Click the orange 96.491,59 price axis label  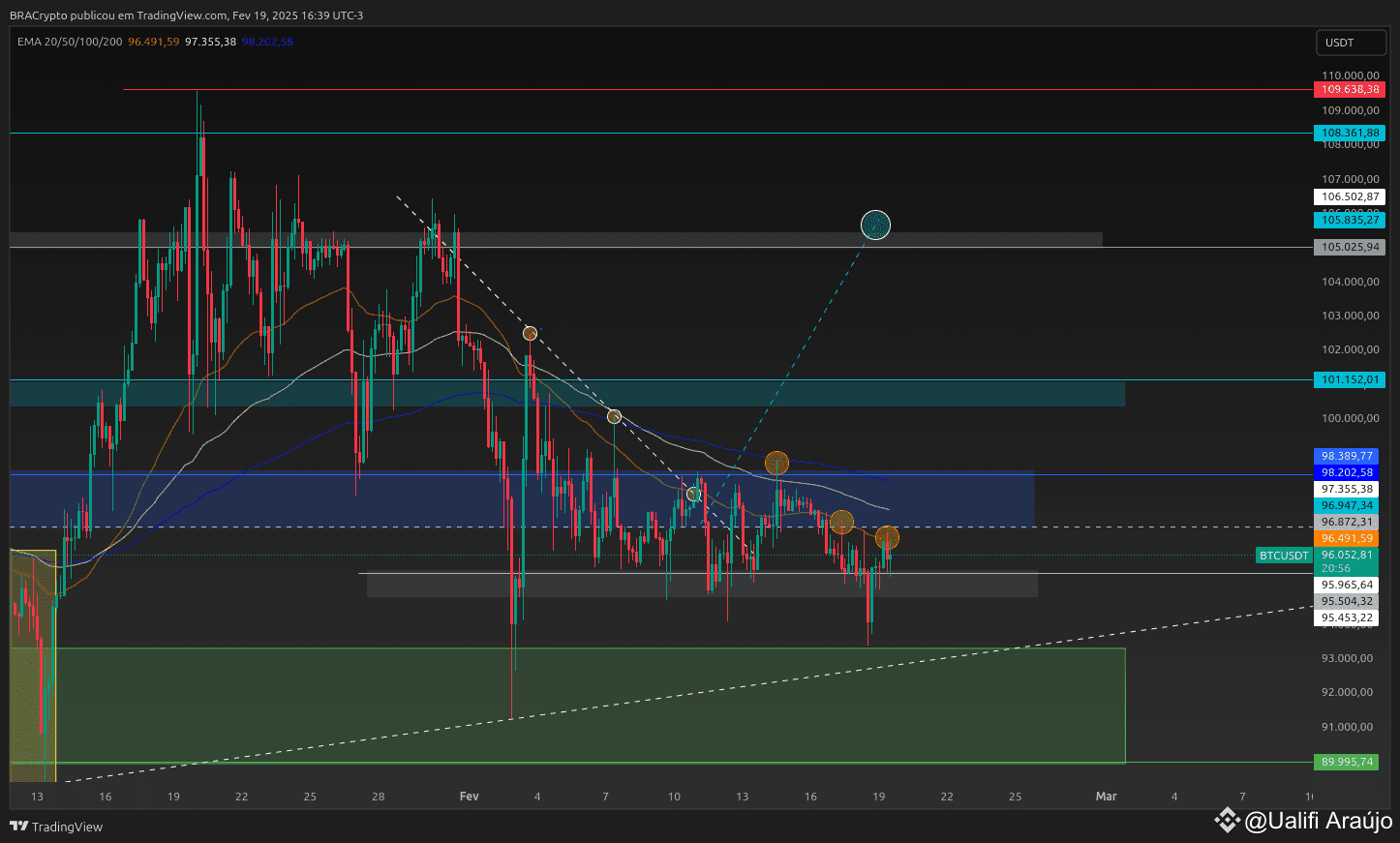[x=1347, y=538]
